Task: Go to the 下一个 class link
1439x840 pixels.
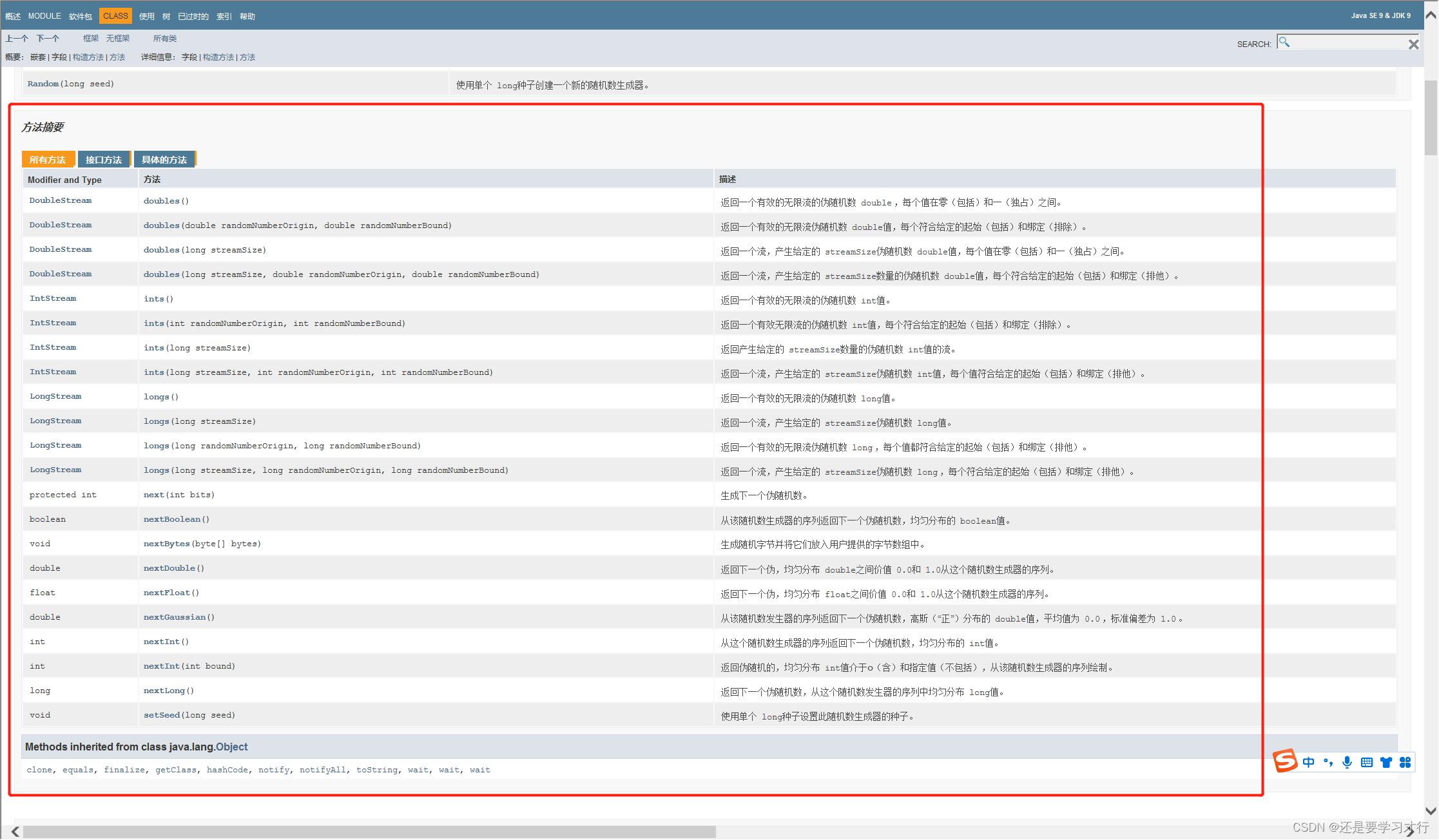Action: point(48,39)
